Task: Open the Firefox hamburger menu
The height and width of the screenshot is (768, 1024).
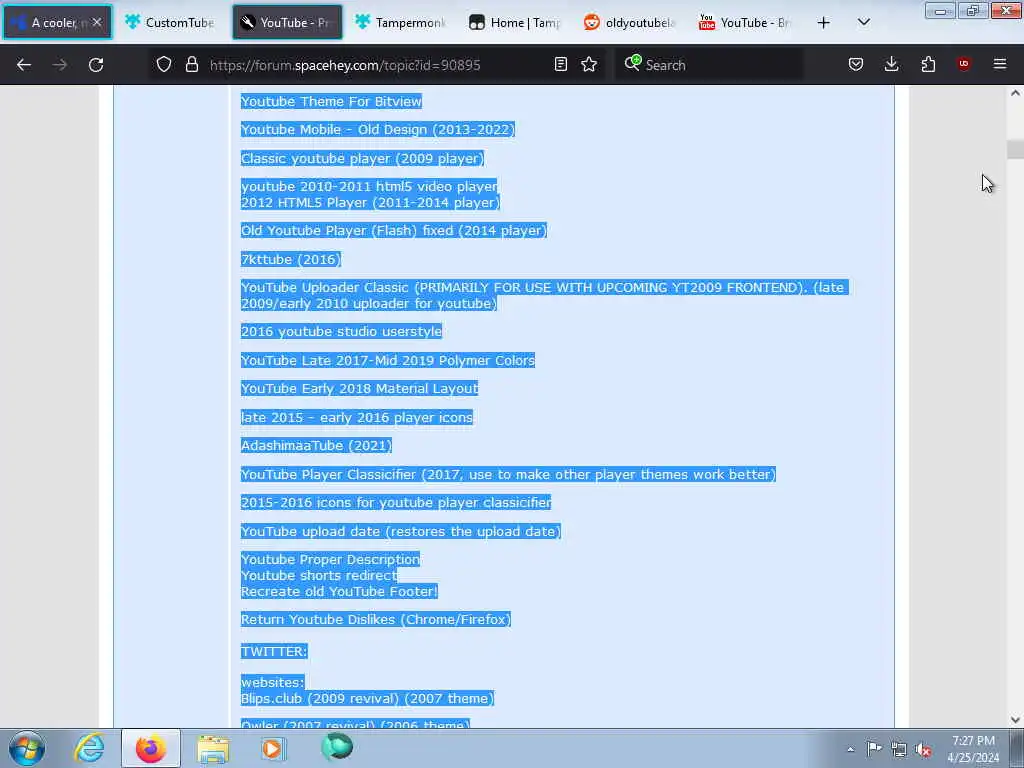Action: coord(1000,64)
